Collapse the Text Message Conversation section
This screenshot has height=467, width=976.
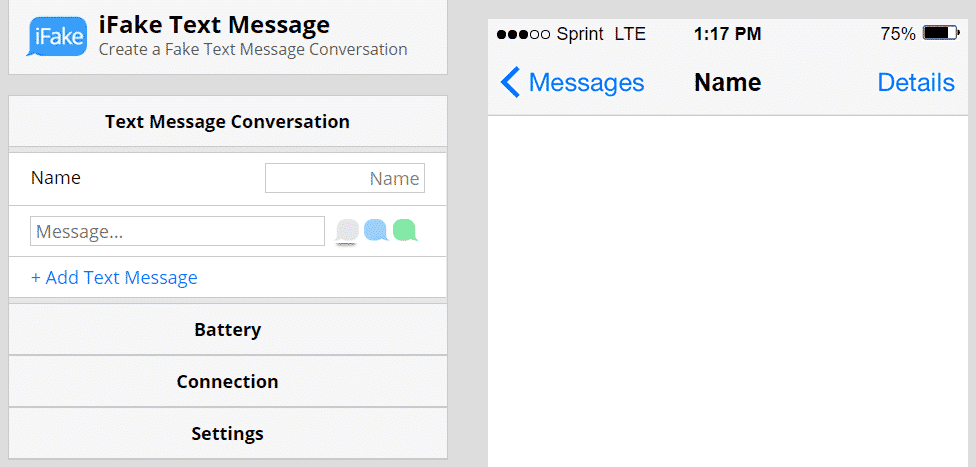pos(227,122)
